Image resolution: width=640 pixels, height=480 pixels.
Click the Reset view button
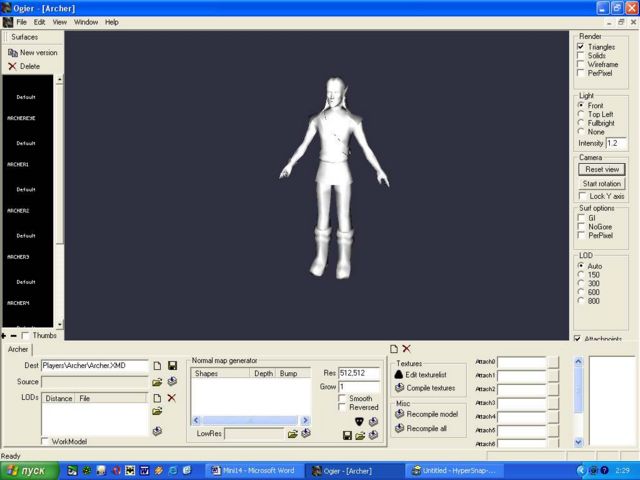pos(602,169)
